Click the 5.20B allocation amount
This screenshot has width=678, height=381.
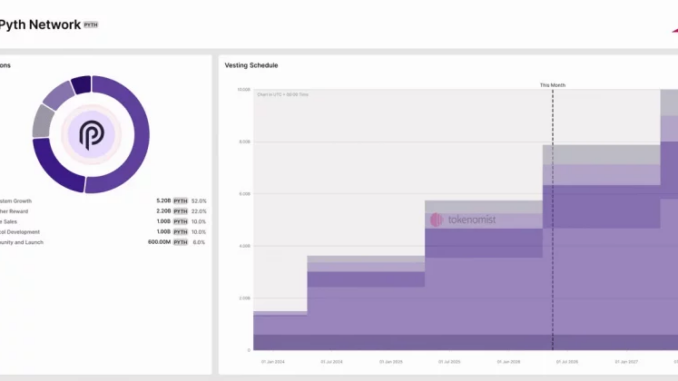click(x=163, y=201)
